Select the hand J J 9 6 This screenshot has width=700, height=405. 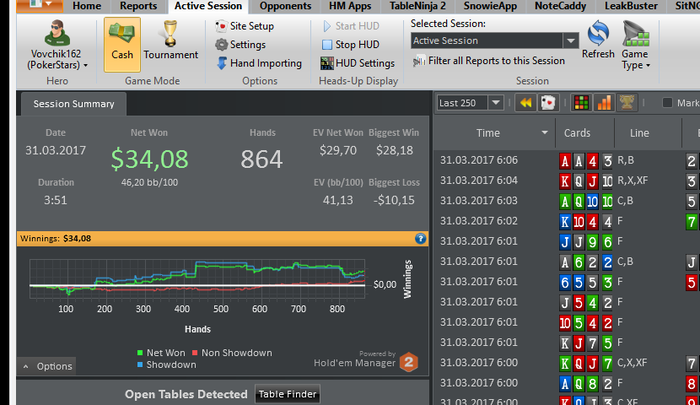click(566, 241)
